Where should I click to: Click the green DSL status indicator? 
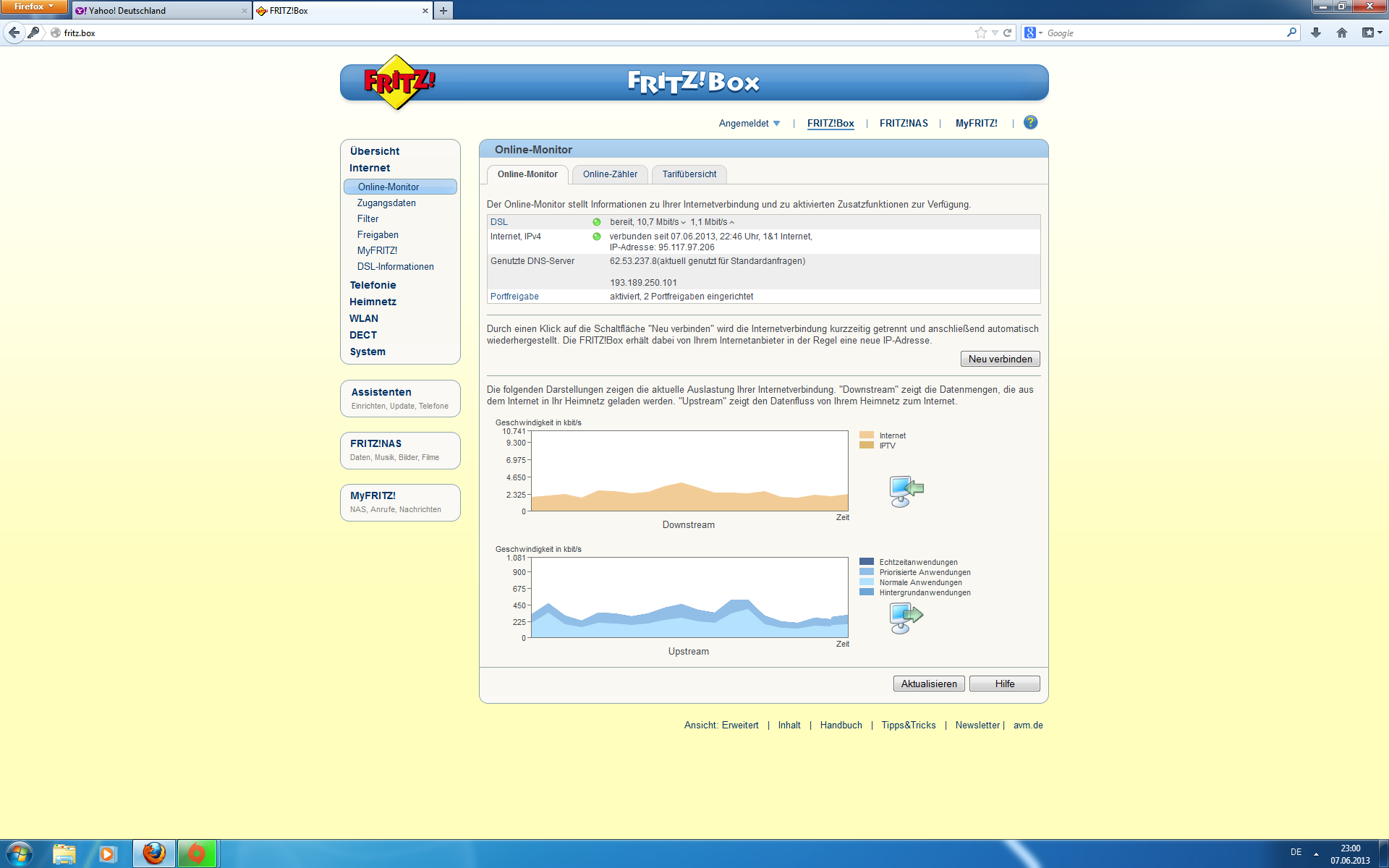(x=597, y=222)
